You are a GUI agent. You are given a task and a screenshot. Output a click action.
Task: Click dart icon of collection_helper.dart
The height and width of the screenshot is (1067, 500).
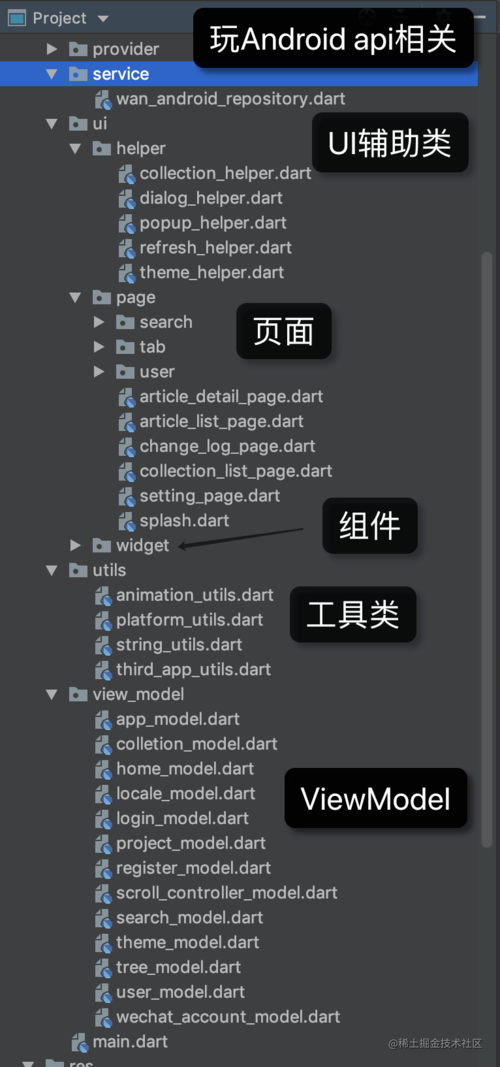(x=127, y=174)
